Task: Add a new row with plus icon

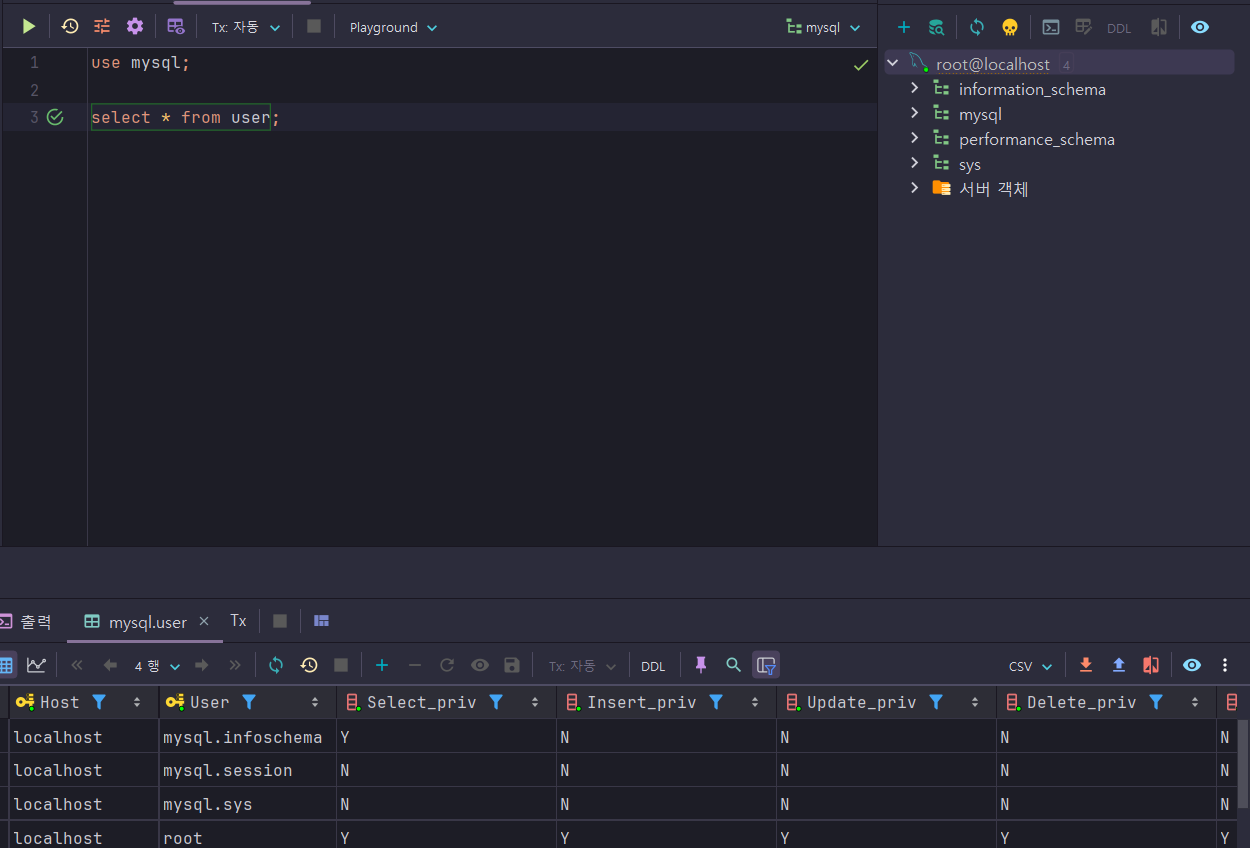Action: click(x=381, y=665)
